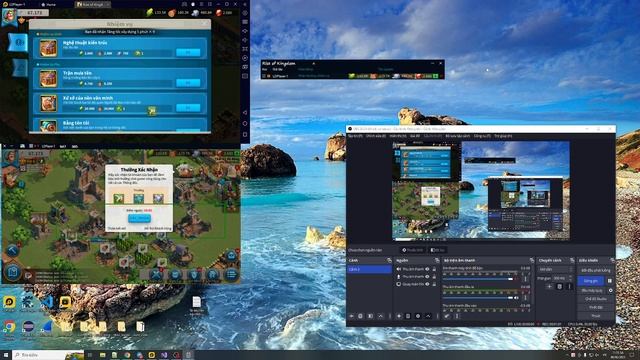640x360 pixels.
Task: Pause the OBS recording
Action: click(x=610, y=281)
